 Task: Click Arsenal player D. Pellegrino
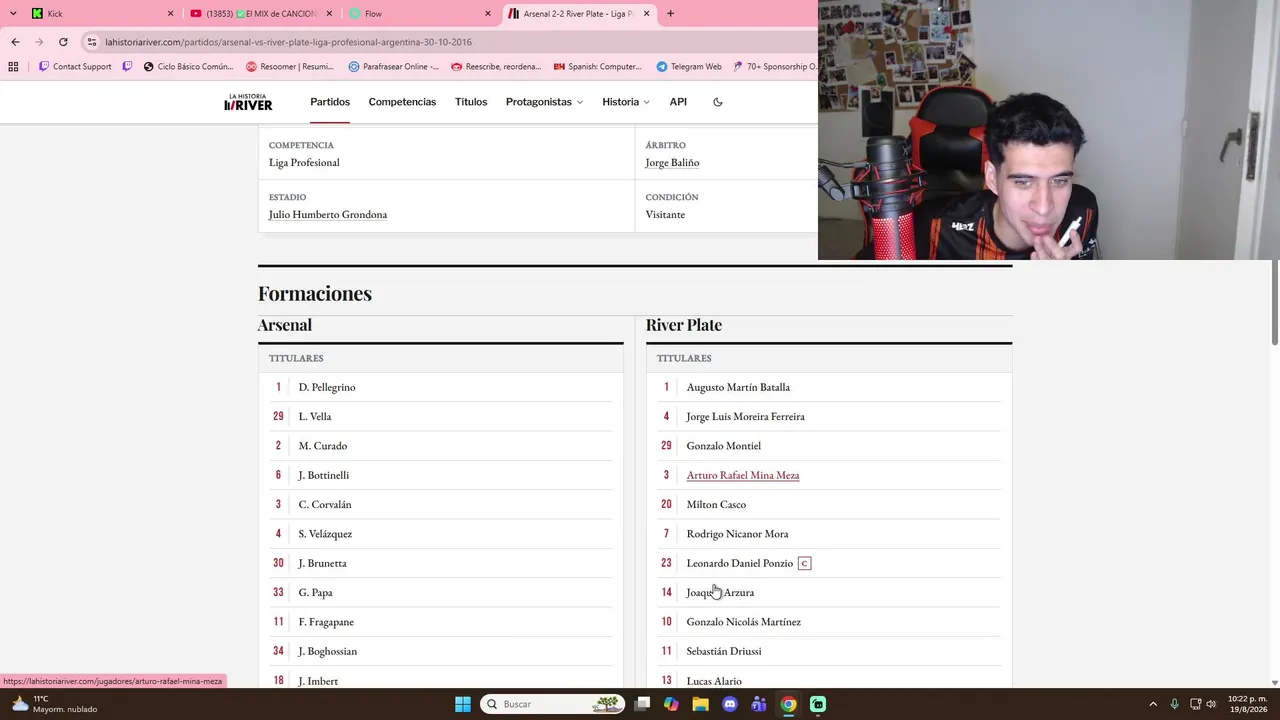pos(327,387)
